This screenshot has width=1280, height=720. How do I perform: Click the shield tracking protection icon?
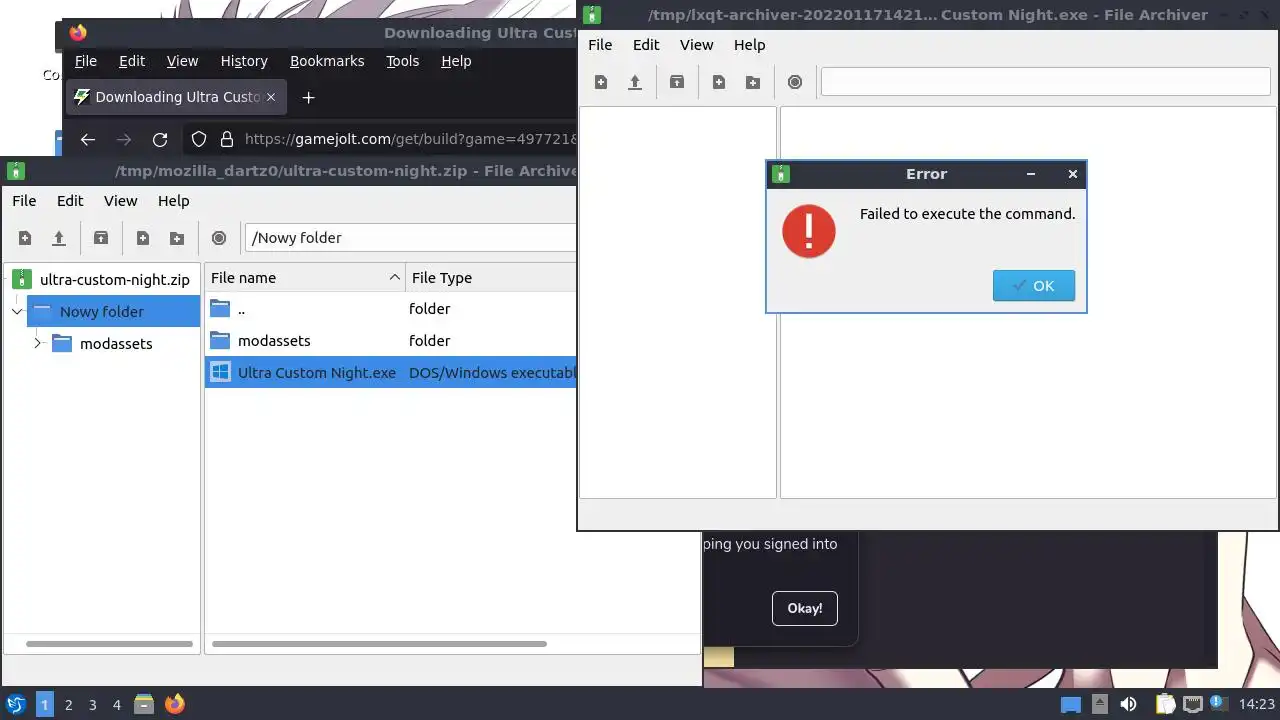click(199, 140)
